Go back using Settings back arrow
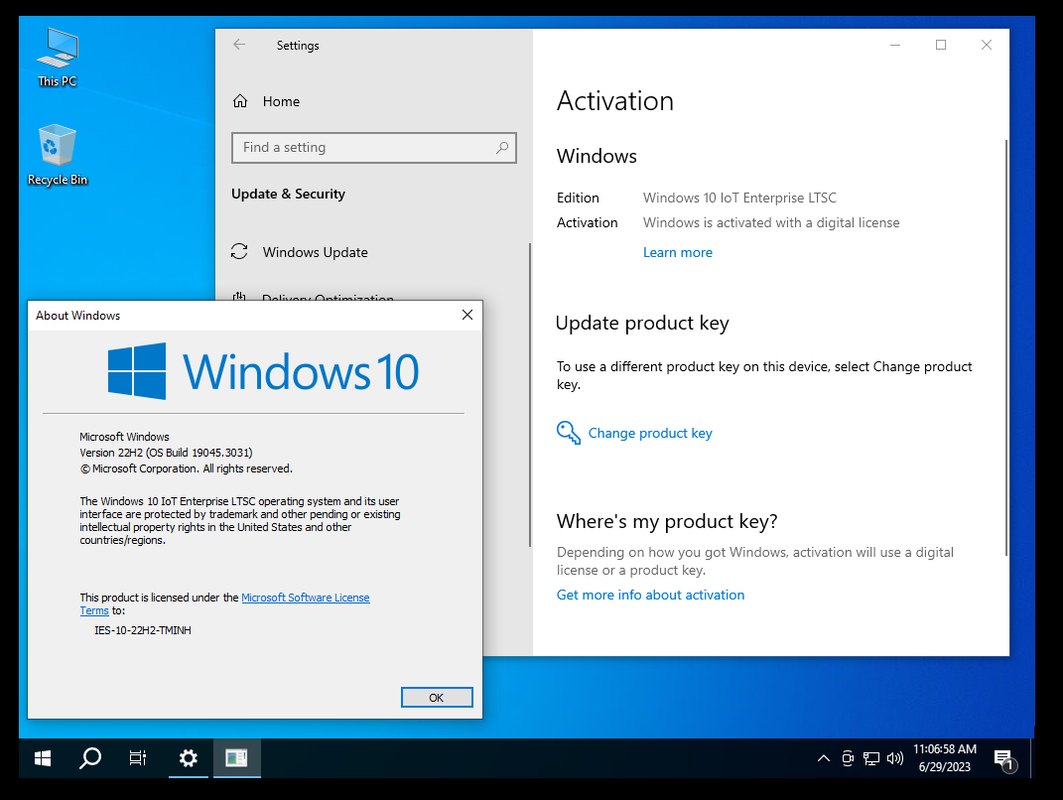 point(239,45)
